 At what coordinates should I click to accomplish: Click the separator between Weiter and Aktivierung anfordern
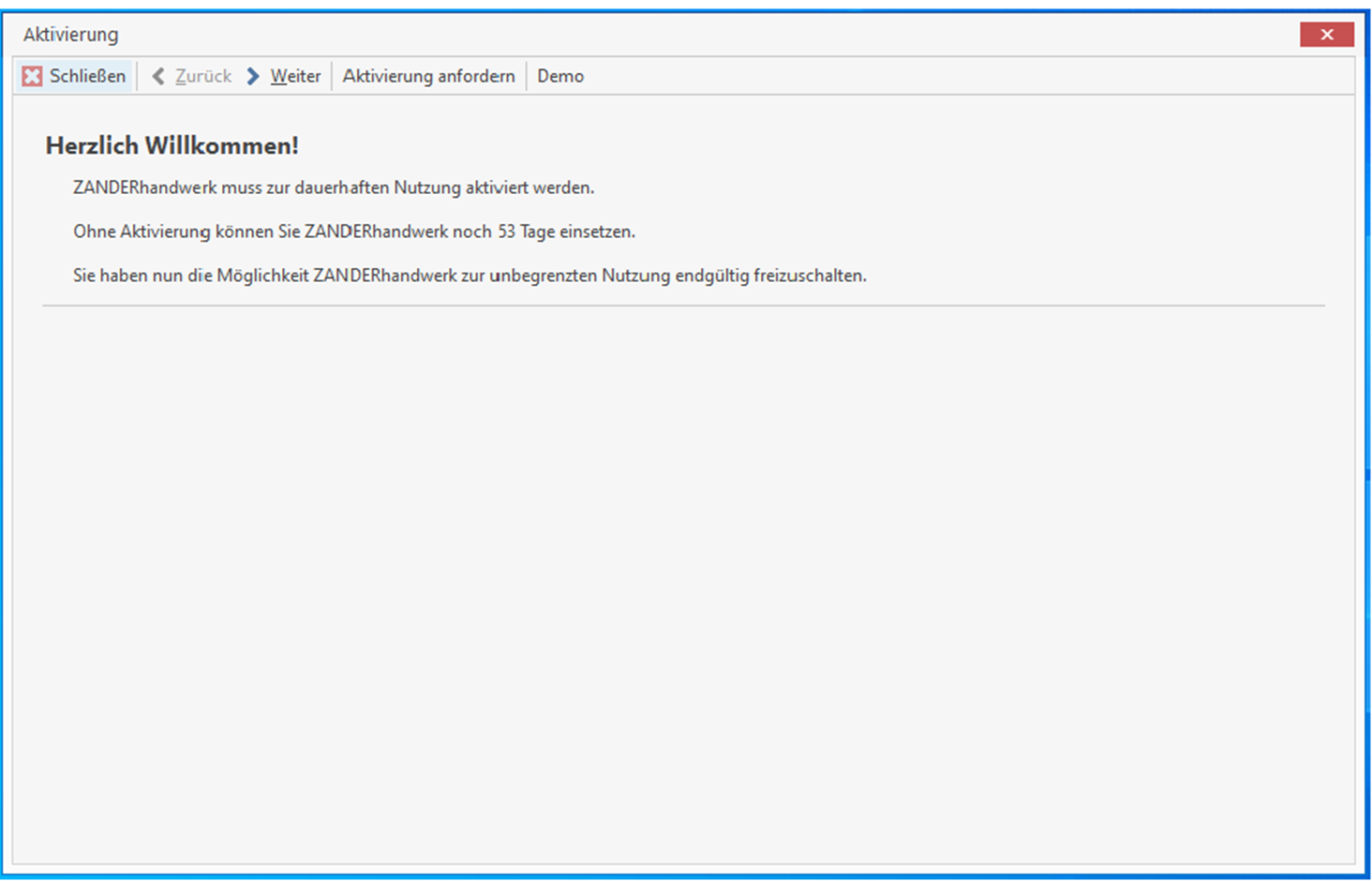pos(332,77)
